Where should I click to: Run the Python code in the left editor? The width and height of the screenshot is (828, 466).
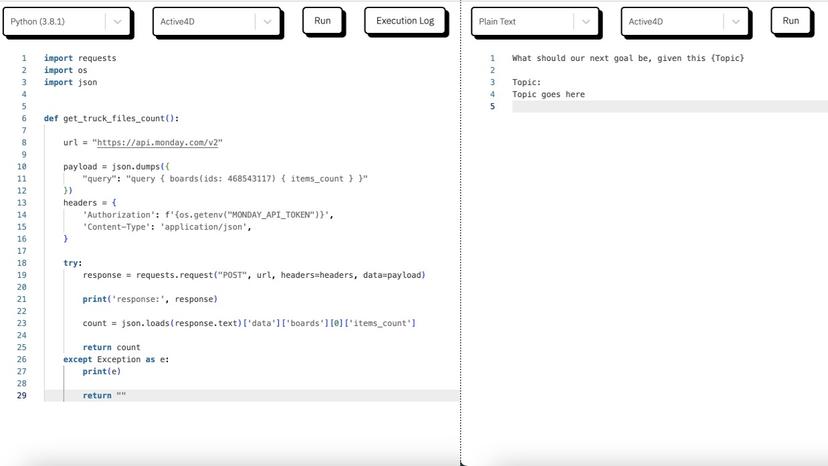click(x=322, y=20)
